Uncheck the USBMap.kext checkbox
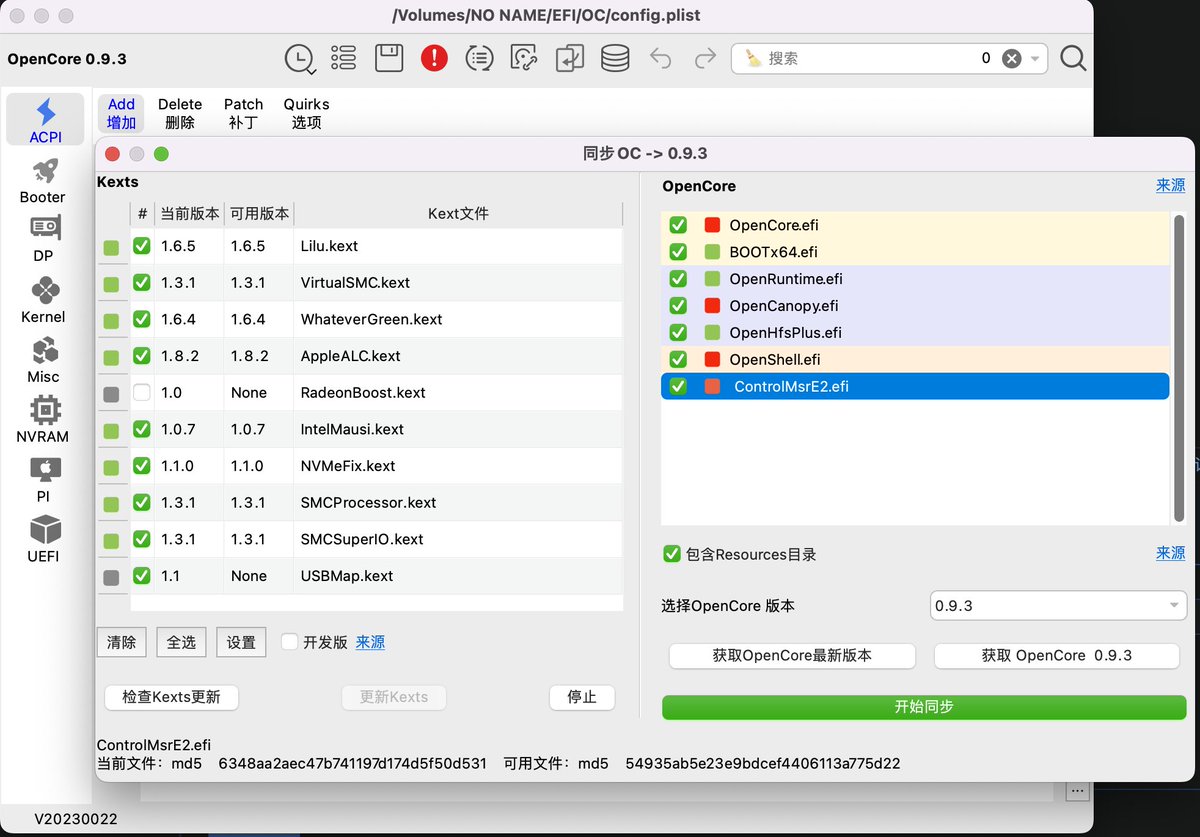The image size is (1200, 837). [x=141, y=575]
